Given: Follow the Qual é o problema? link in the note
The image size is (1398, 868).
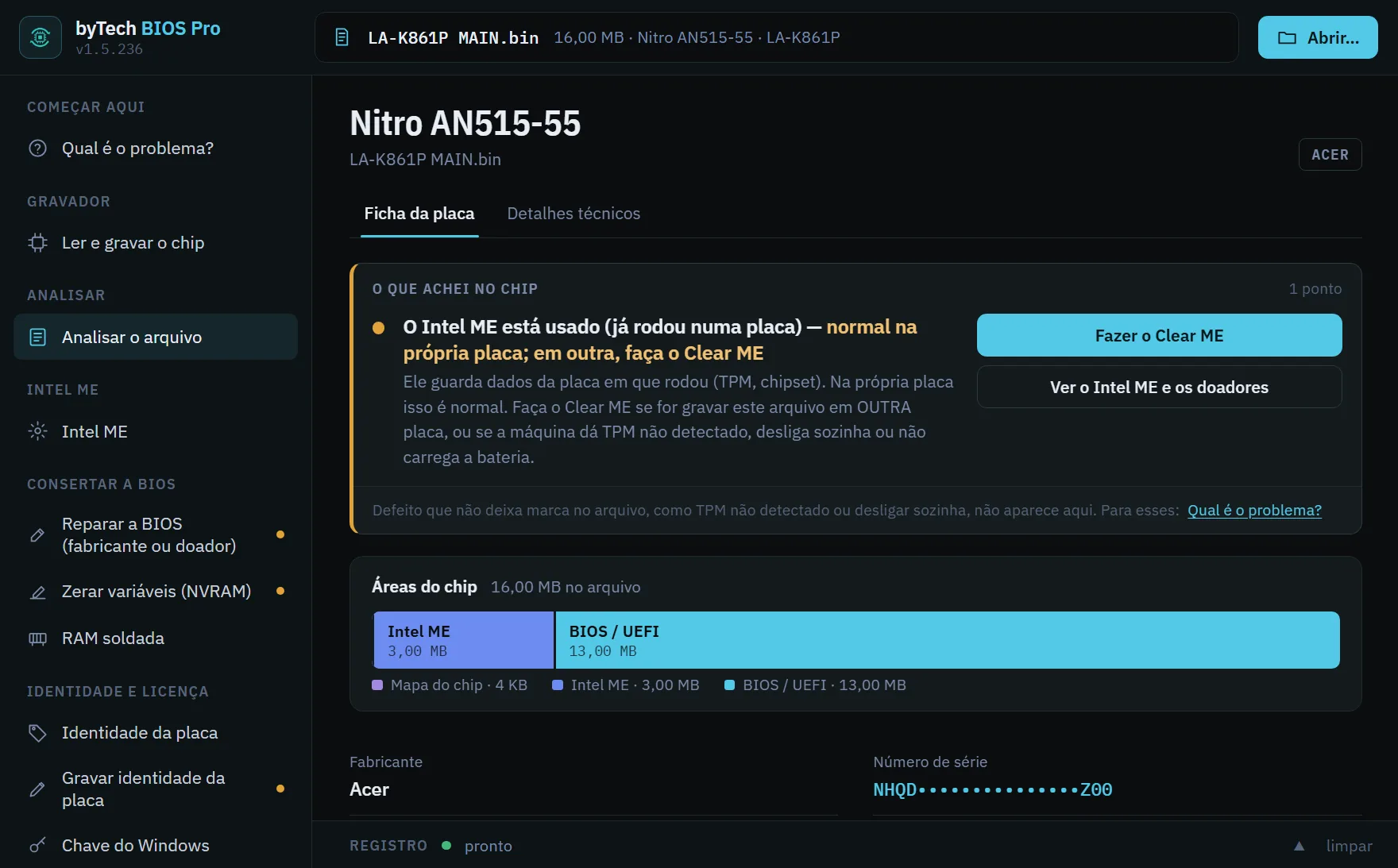Looking at the screenshot, I should 1254,511.
